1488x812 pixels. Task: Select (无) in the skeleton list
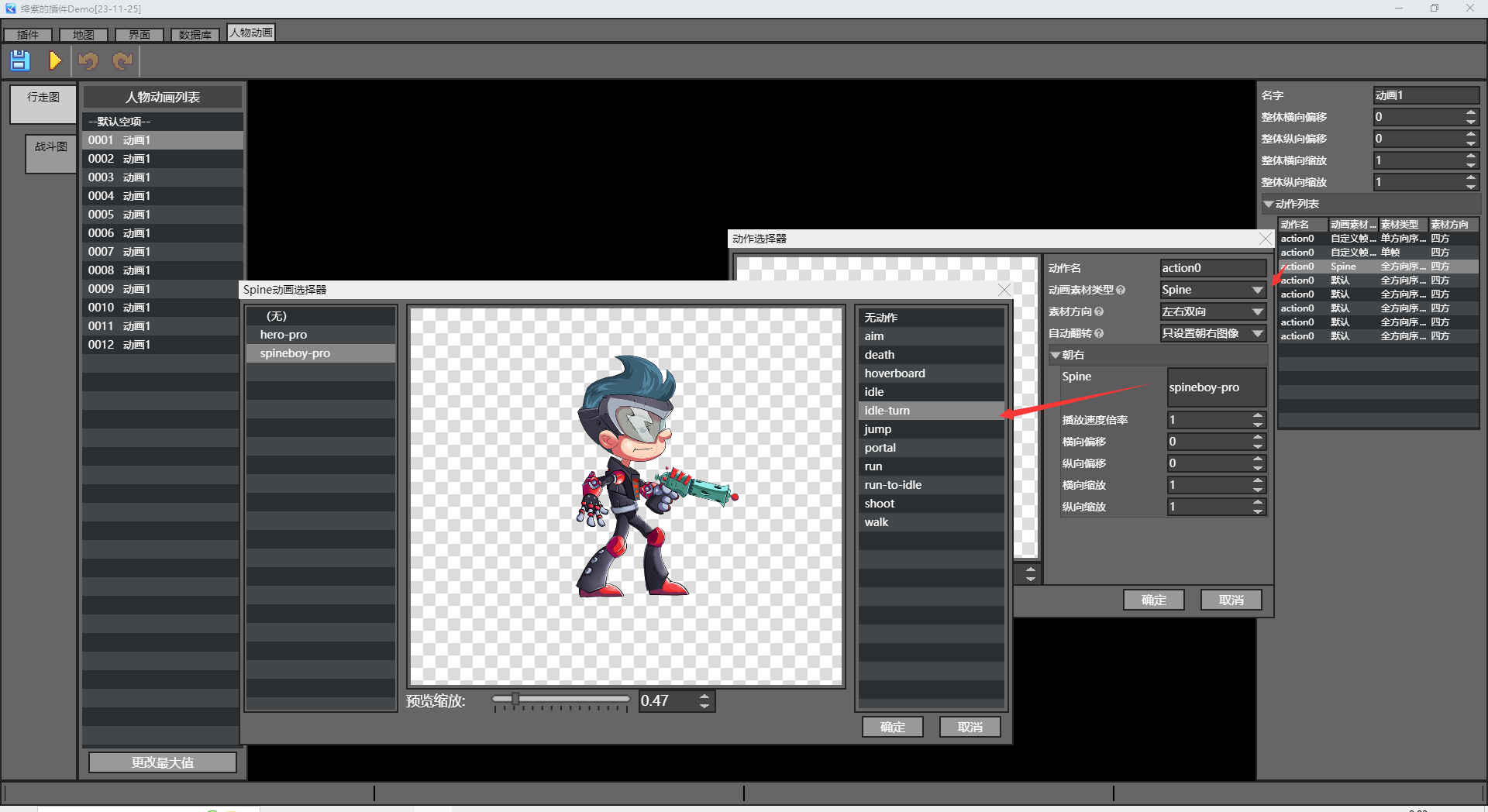(x=321, y=316)
